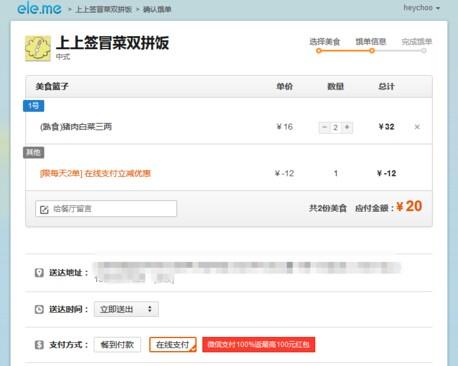
Task: Open the 上上签冒菜双拼饭 breadcrumb link
Action: (x=104, y=9)
